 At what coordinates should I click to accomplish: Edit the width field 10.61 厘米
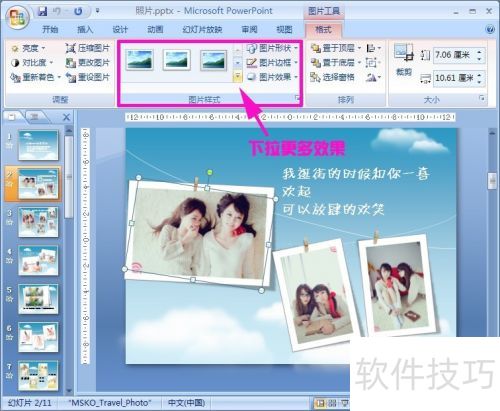point(454,78)
